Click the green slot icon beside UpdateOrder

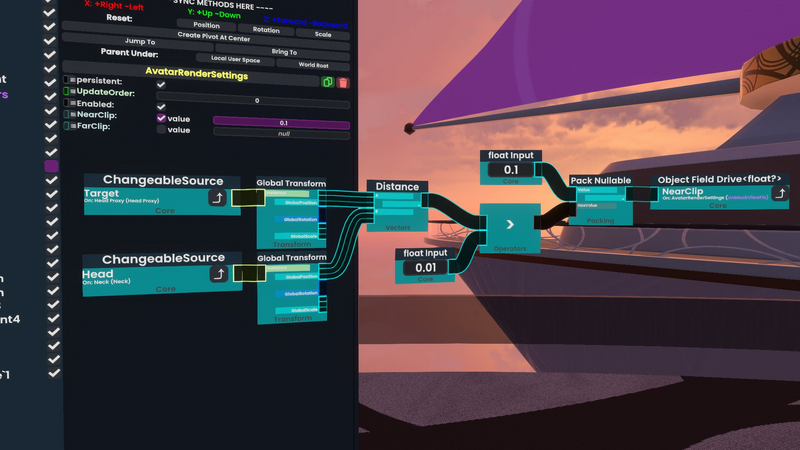tap(66, 91)
